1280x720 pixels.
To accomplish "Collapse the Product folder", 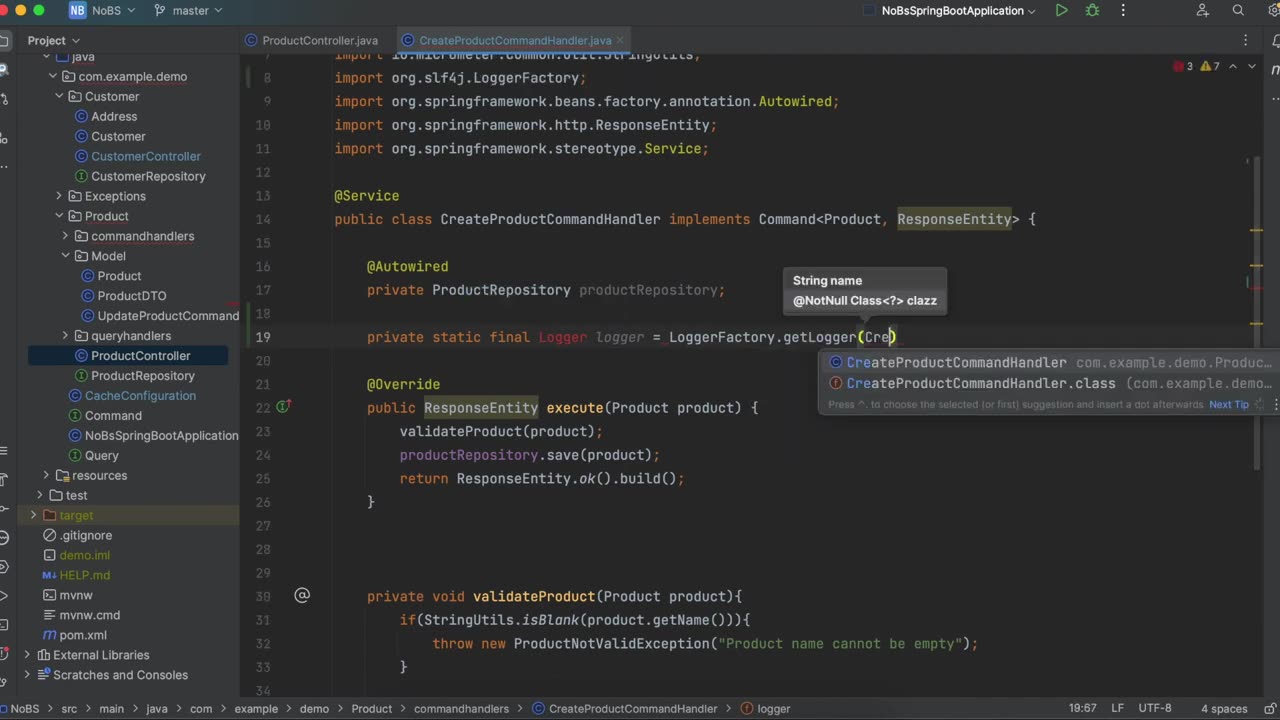I will [59, 216].
